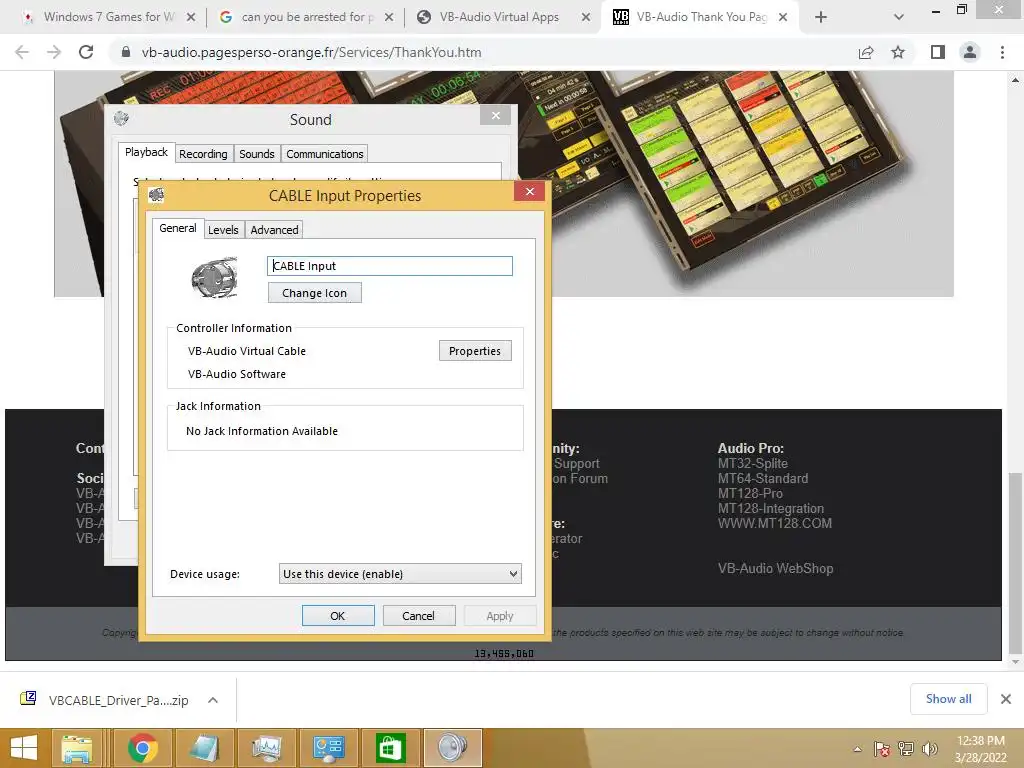Open controller Properties button
The height and width of the screenshot is (768, 1024).
point(475,351)
